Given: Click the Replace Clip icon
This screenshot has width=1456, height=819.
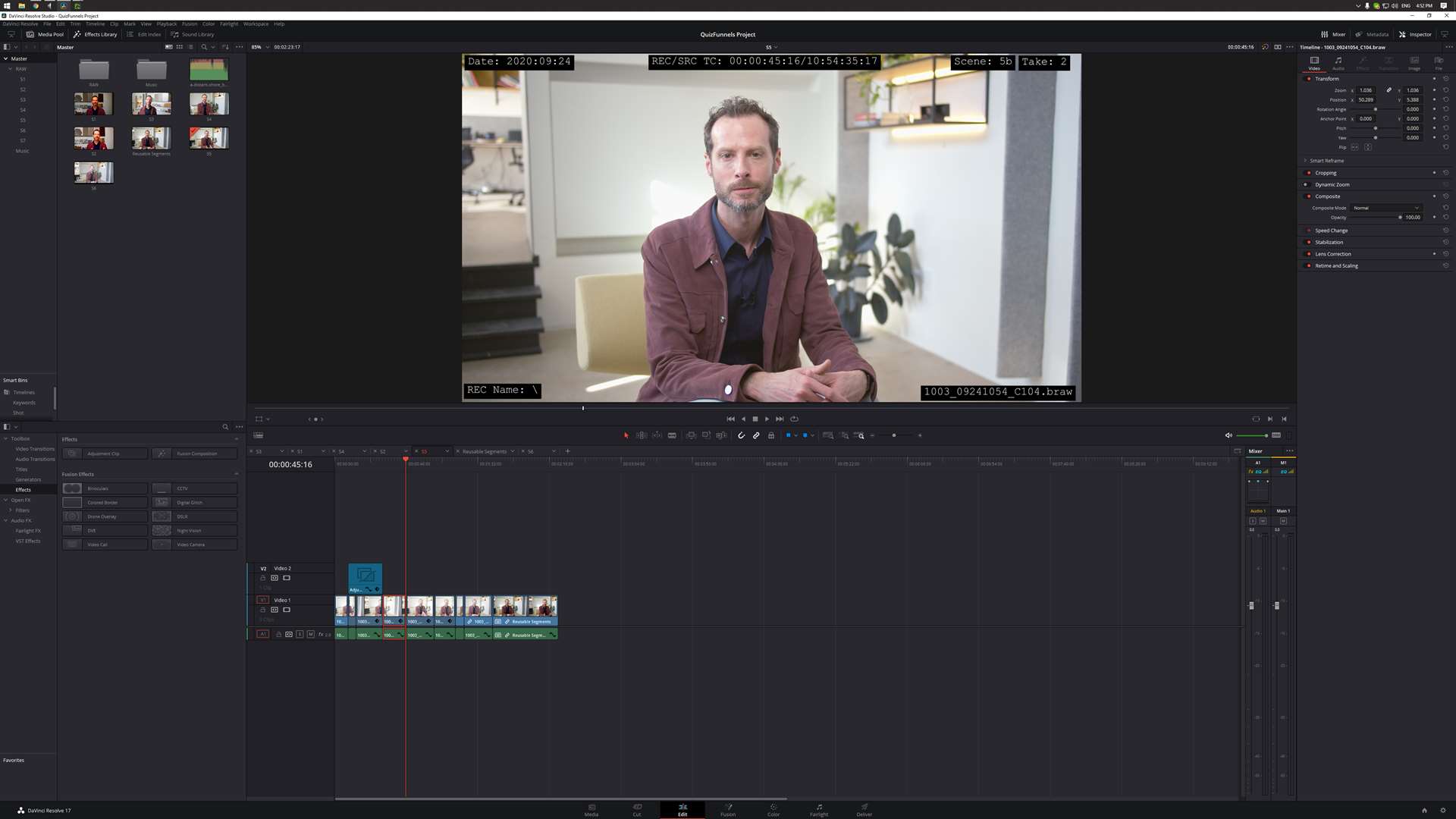Looking at the screenshot, I should pos(721,435).
